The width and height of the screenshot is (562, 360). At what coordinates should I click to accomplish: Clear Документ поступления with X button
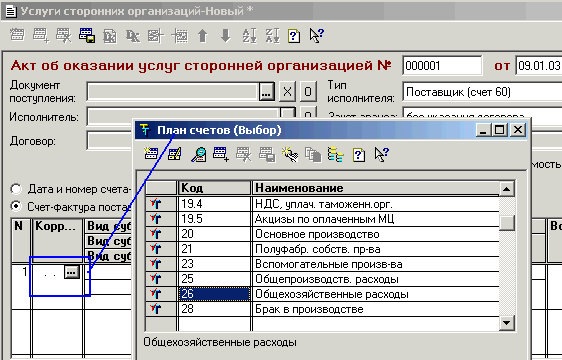(287, 92)
